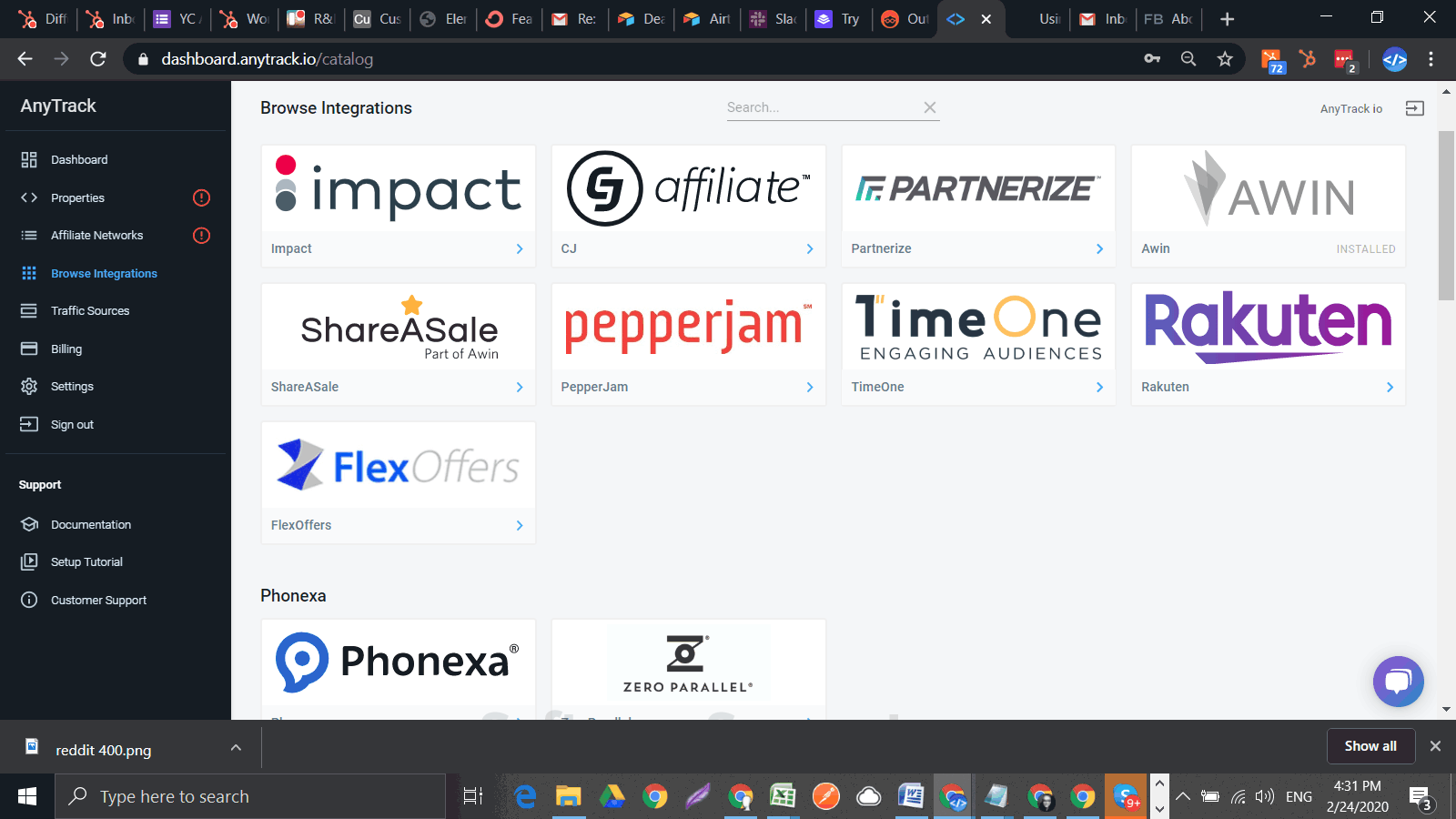
Task: Switch to the Slack browser tab
Action: coord(773,18)
